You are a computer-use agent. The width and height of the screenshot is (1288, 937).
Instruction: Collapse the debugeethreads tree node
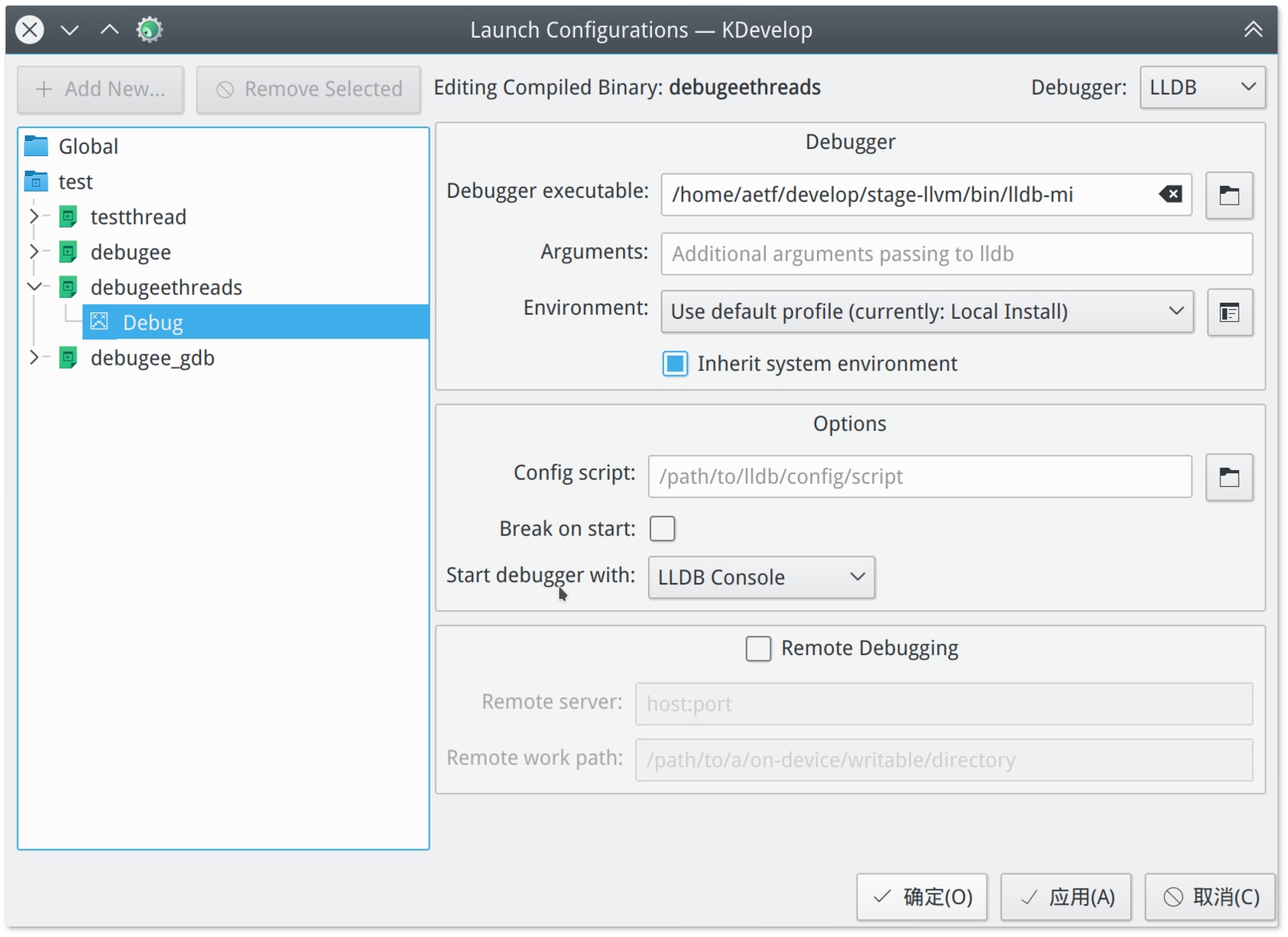click(x=34, y=287)
